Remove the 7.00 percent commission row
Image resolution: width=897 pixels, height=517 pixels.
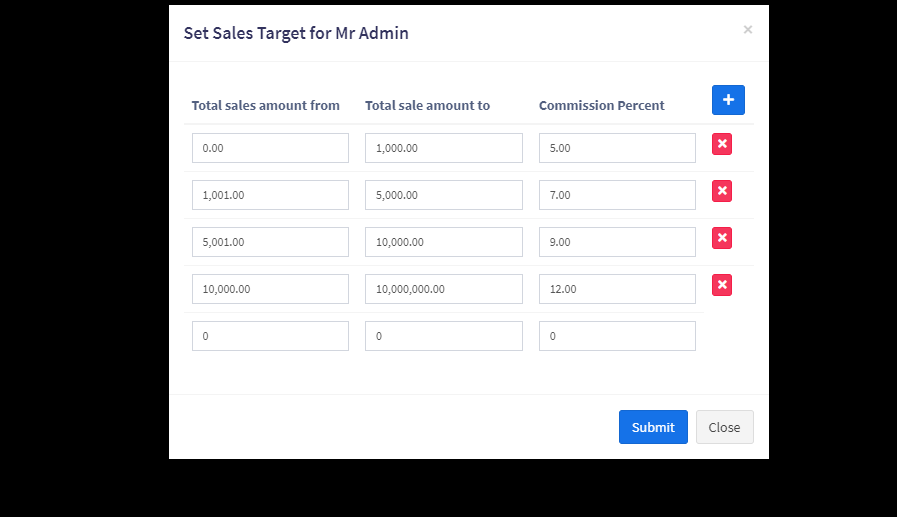coord(722,191)
